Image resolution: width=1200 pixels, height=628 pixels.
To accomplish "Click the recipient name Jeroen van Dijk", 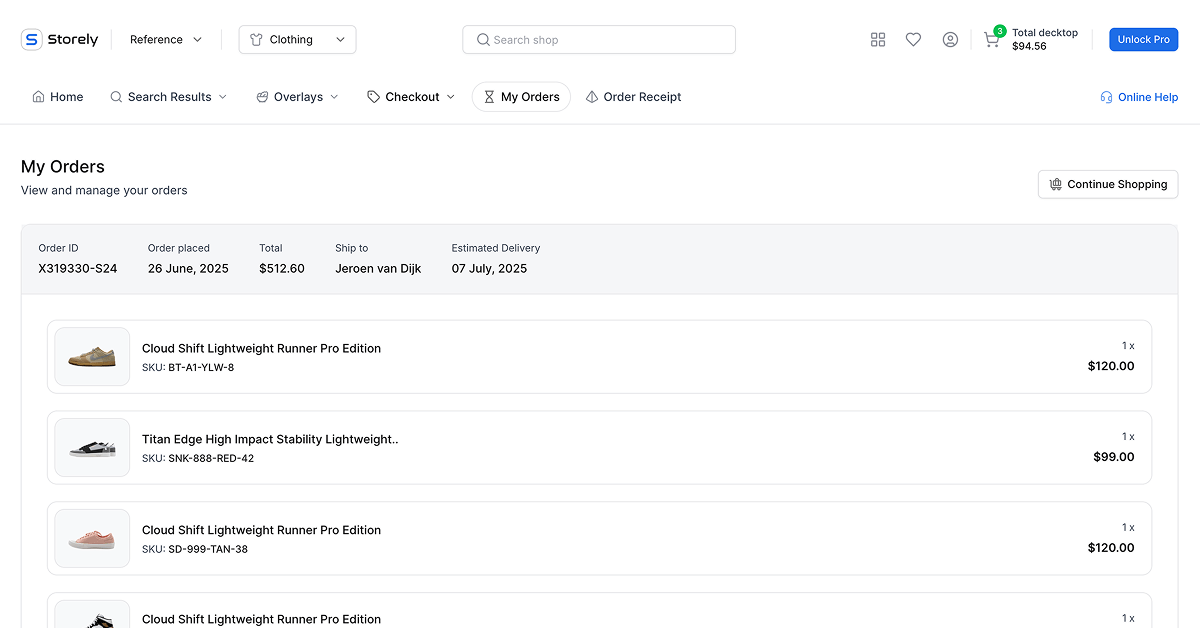I will (x=378, y=268).
